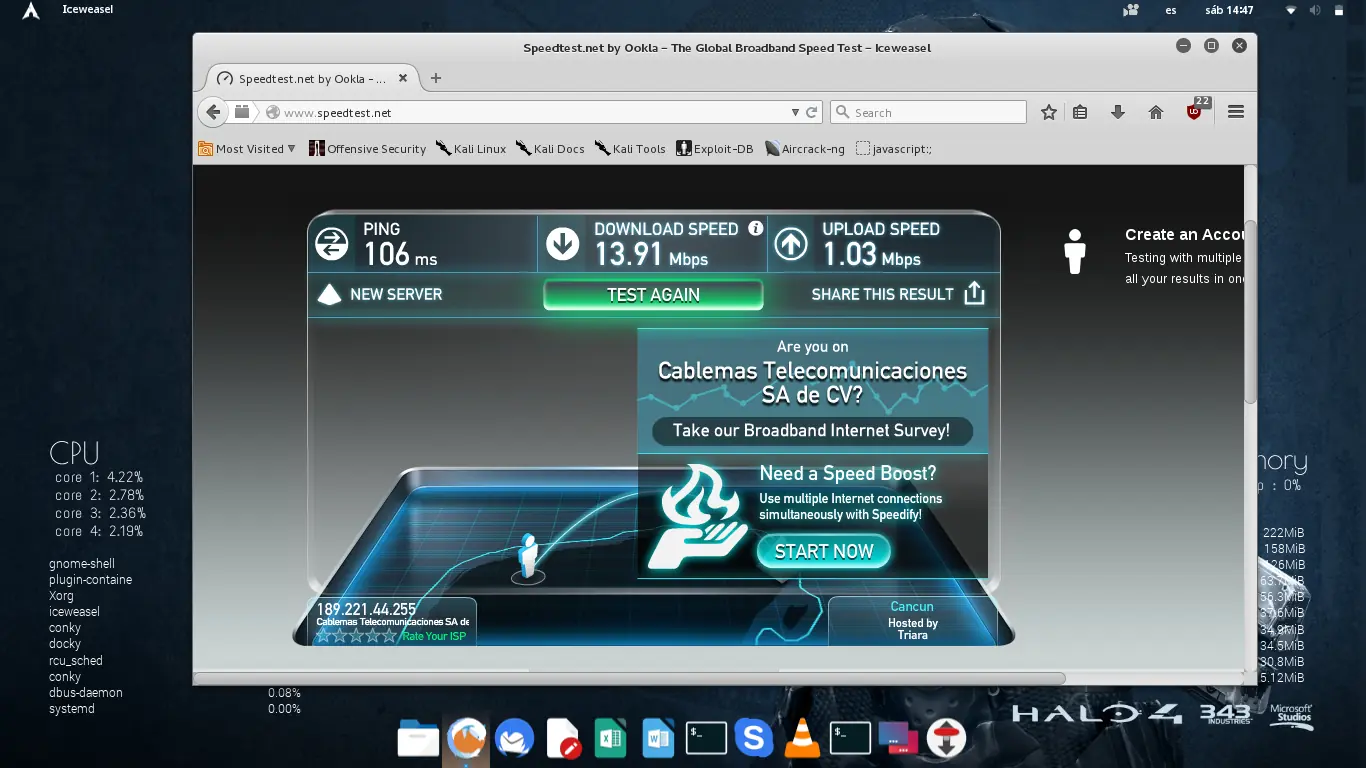Open the javascript:; bookmark

(x=893, y=149)
